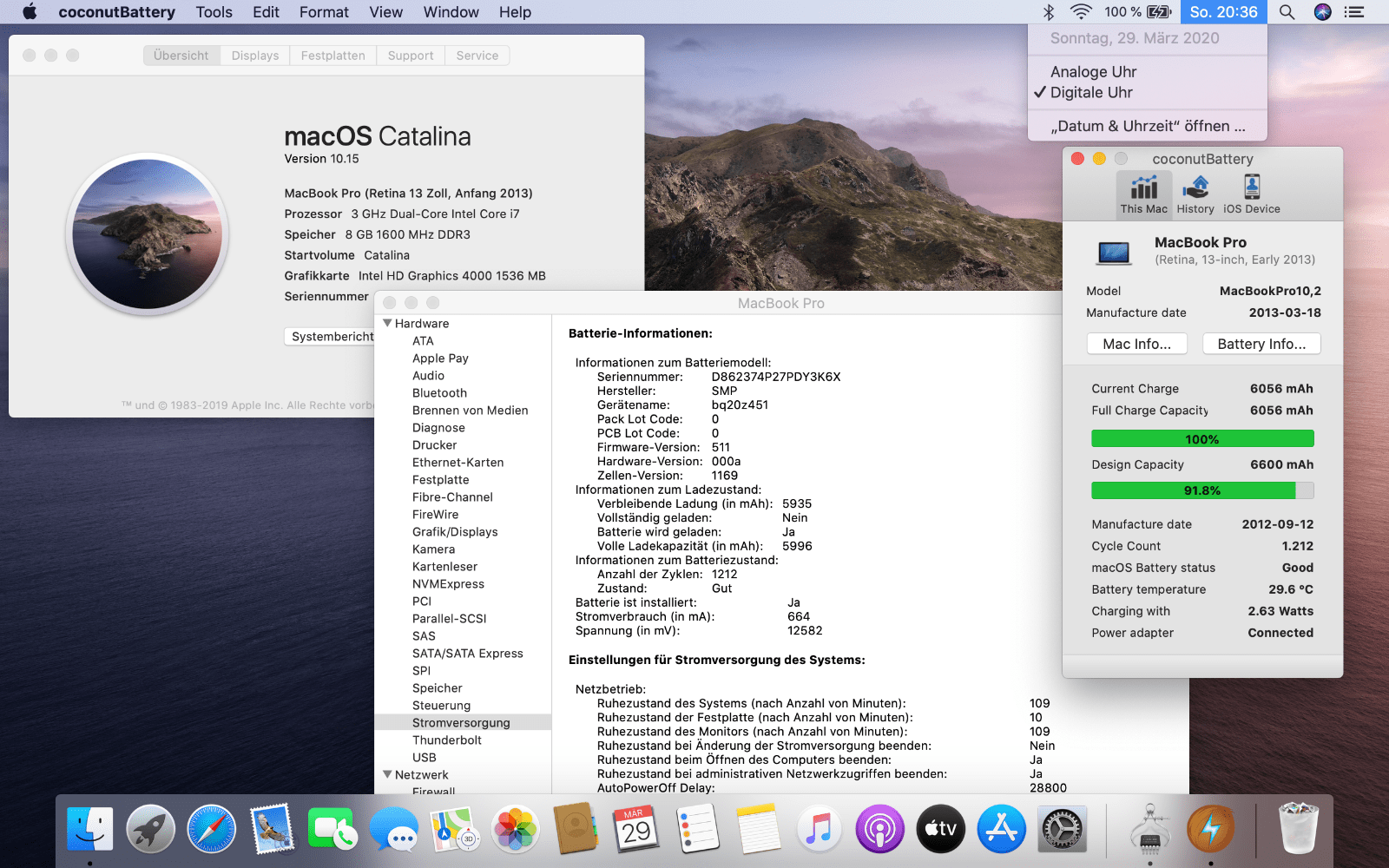Click the battery status icon in menu bar
The height and width of the screenshot is (868, 1389).
[x=1159, y=12]
